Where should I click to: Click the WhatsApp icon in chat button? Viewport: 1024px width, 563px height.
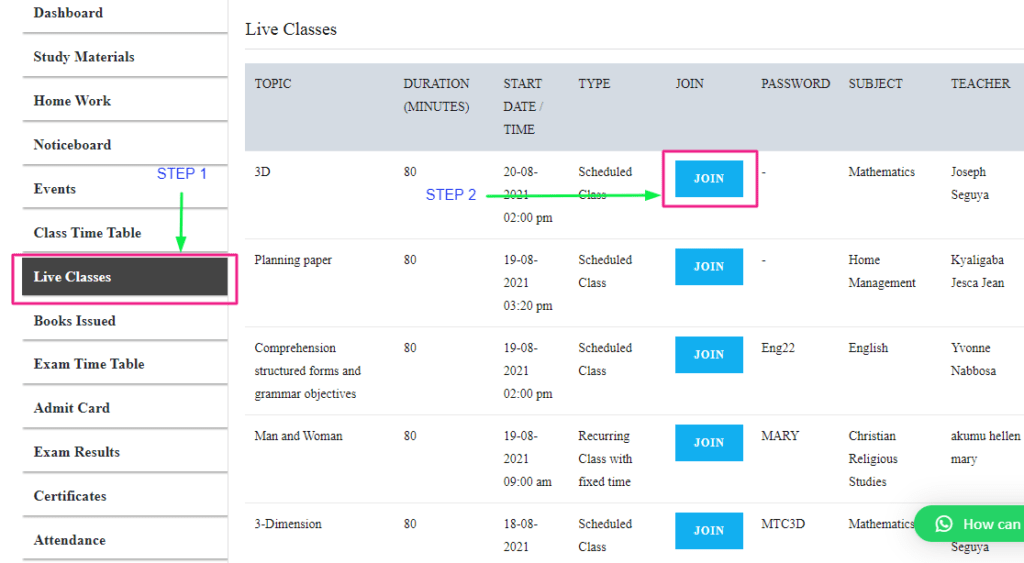(944, 524)
